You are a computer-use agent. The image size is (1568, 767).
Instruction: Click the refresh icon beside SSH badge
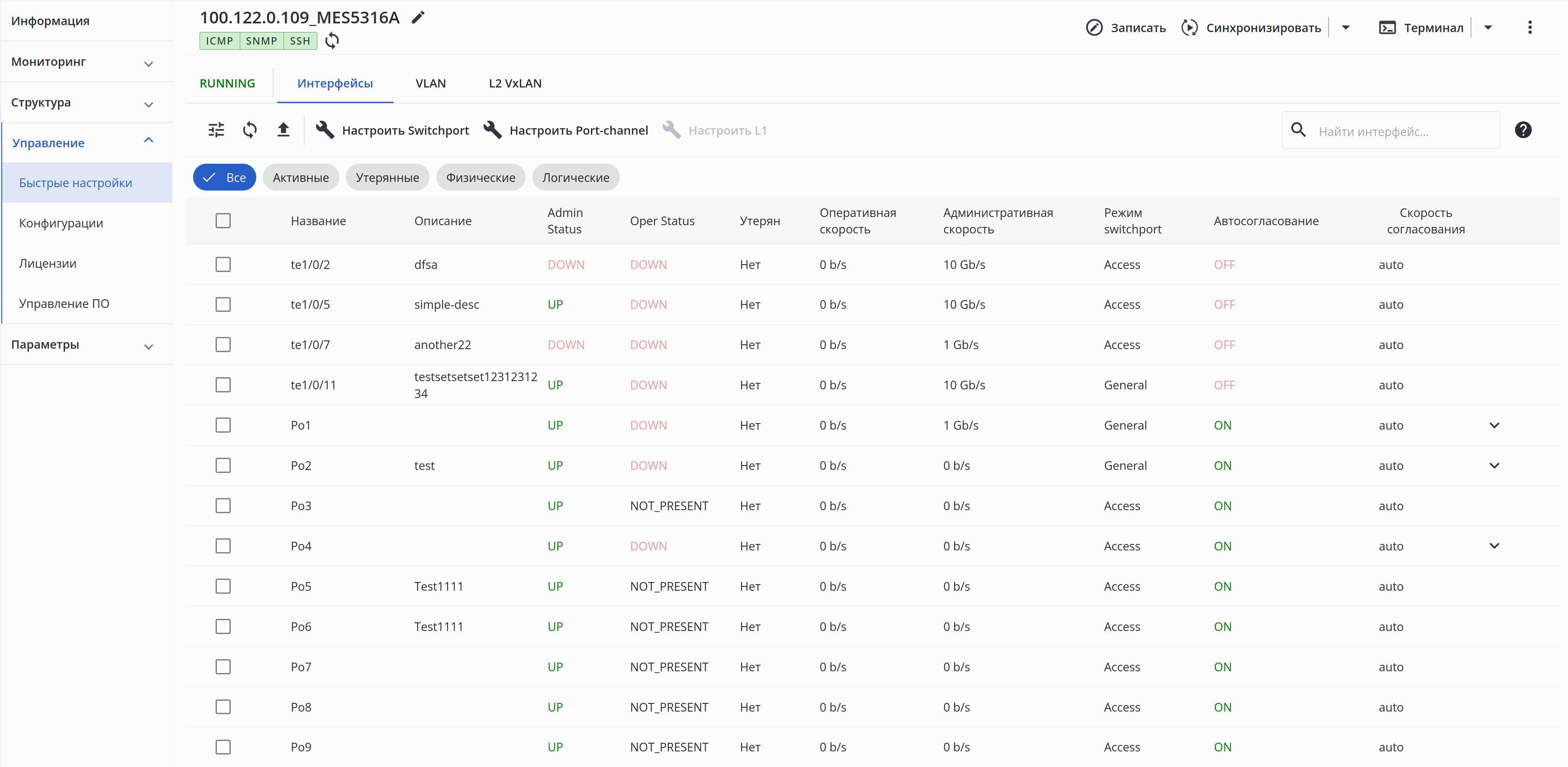332,41
